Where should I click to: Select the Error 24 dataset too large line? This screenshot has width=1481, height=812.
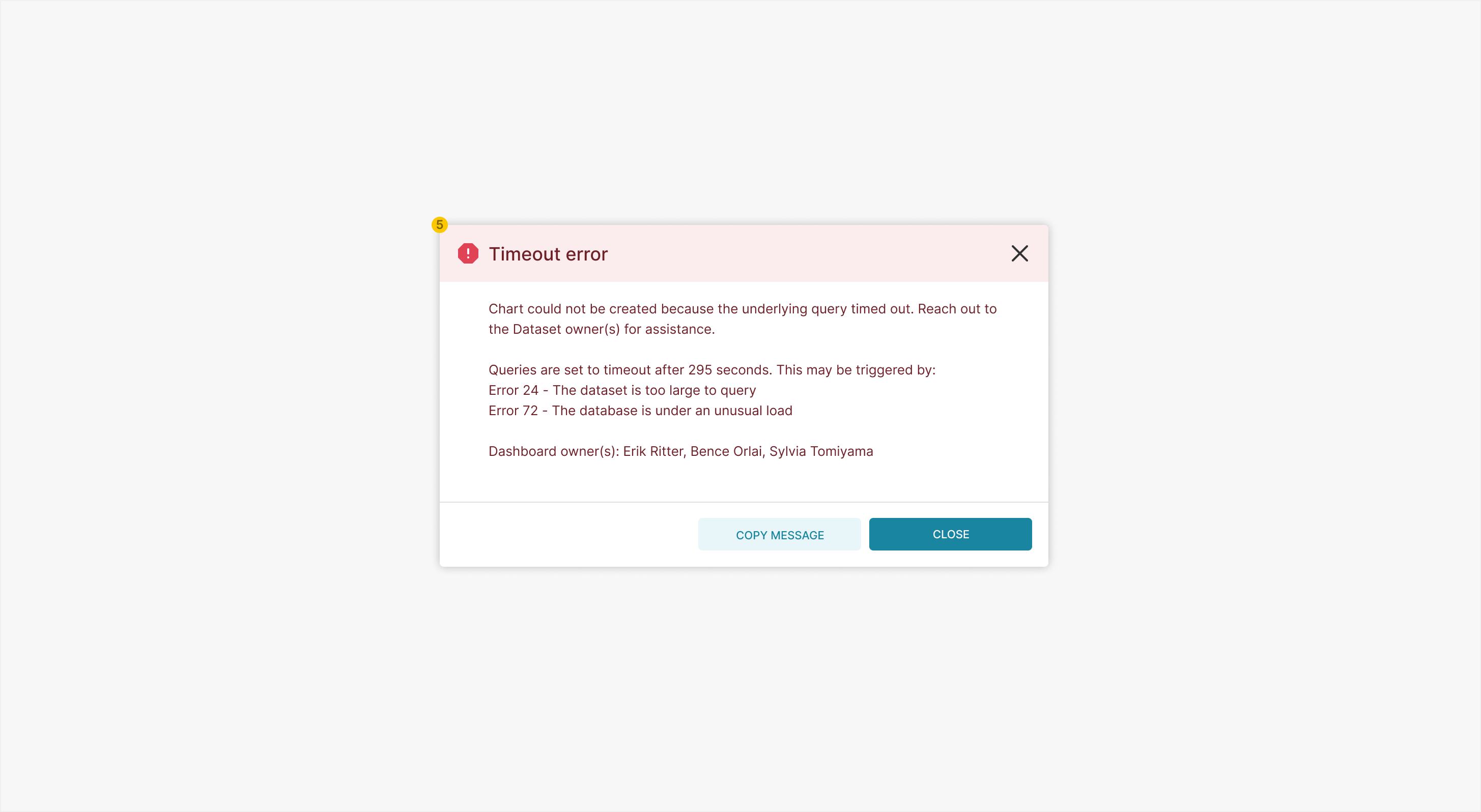622,390
